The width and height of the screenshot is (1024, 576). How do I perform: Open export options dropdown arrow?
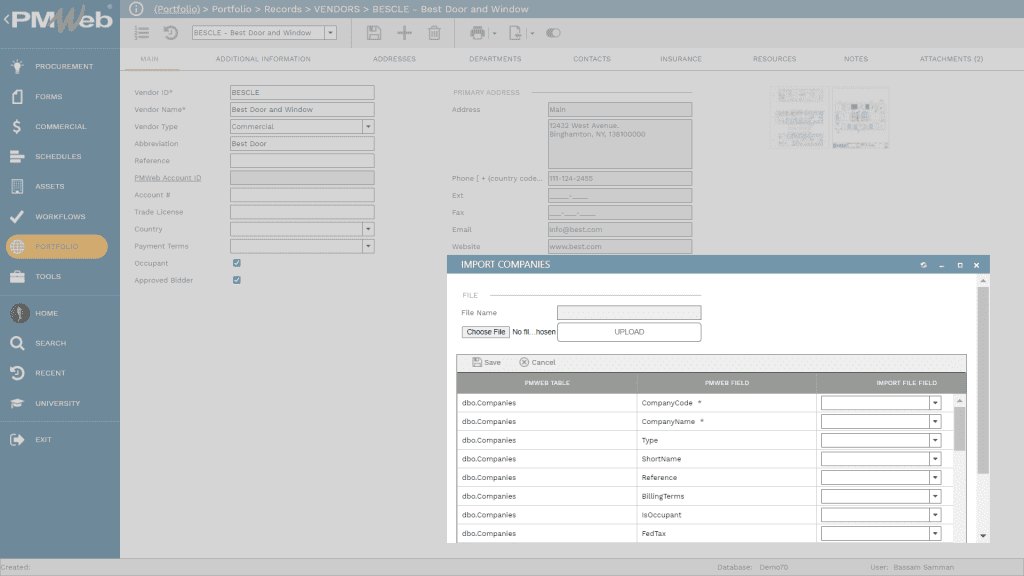click(x=532, y=33)
